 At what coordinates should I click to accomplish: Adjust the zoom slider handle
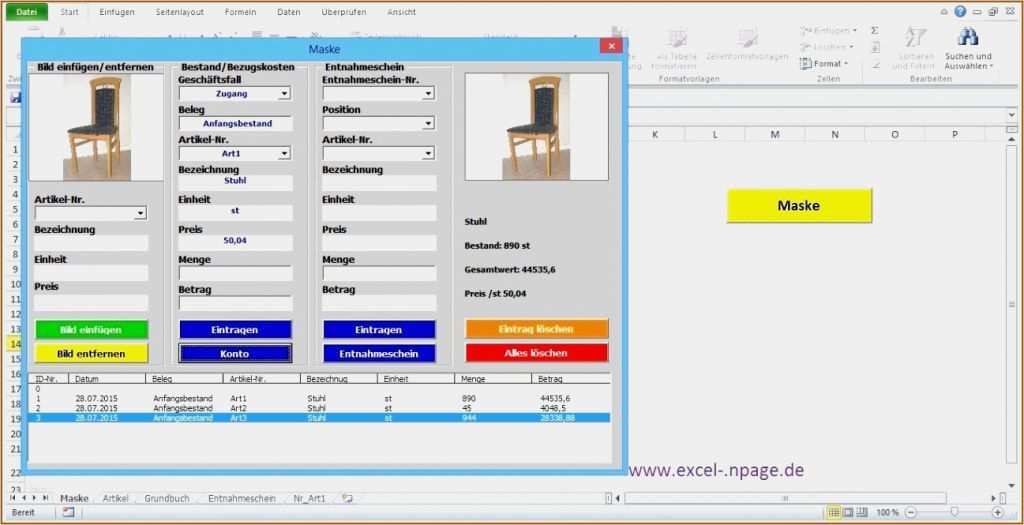[x=954, y=513]
